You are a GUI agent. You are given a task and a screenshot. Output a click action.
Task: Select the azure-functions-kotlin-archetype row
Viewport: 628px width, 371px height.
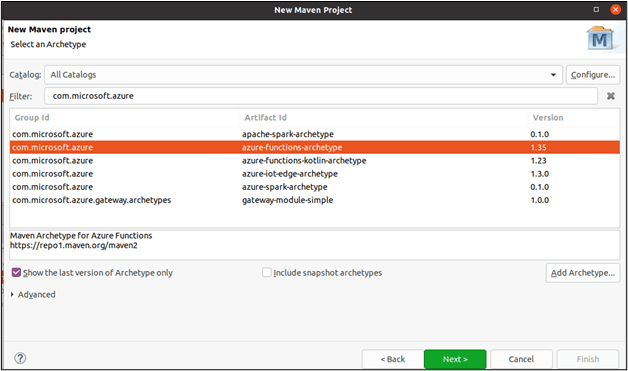coord(315,161)
